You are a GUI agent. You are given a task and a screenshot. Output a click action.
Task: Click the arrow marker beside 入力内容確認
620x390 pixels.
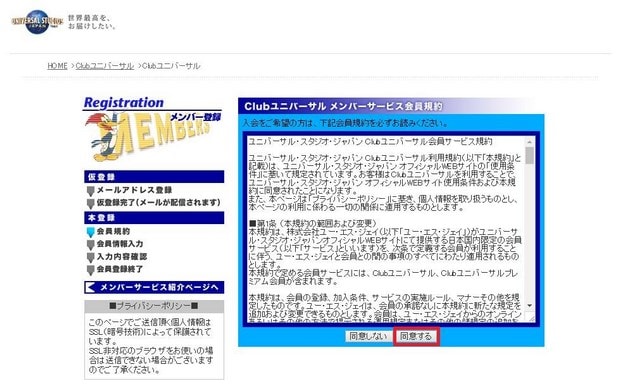coord(91,257)
